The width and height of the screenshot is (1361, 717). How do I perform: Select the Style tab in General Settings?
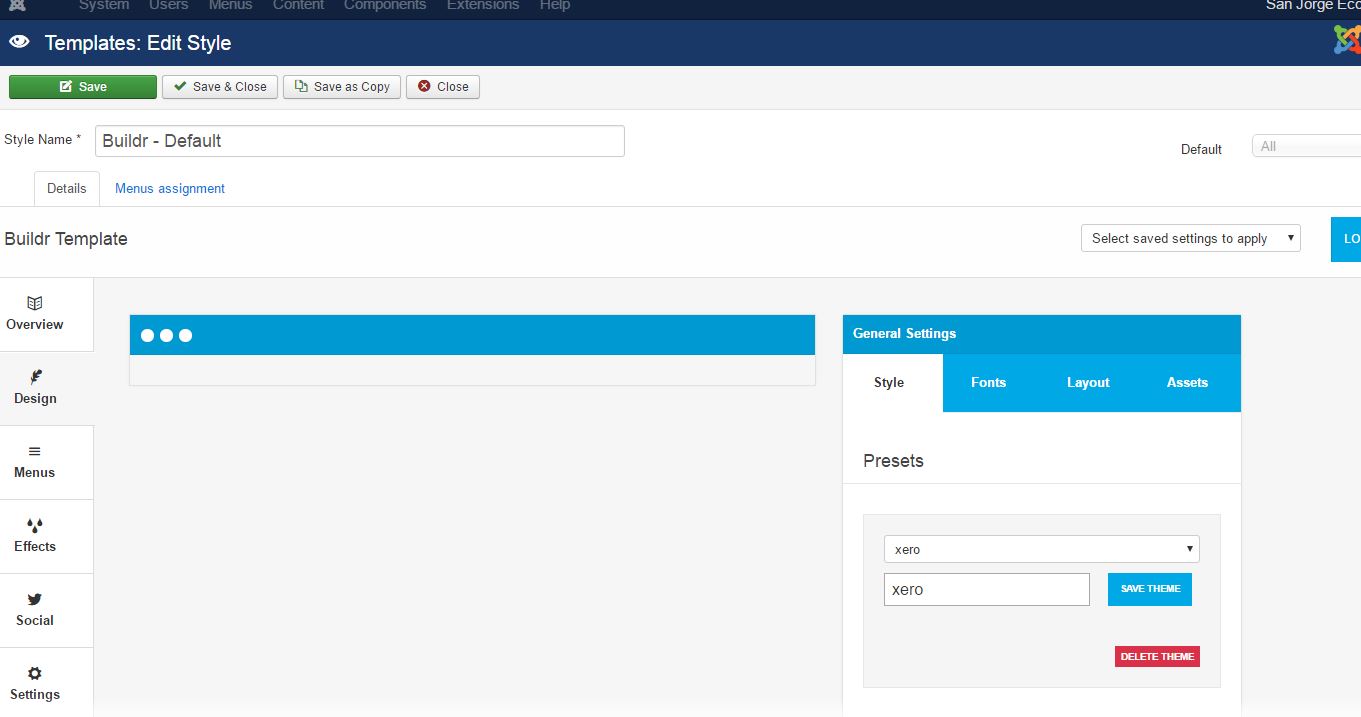click(x=889, y=382)
